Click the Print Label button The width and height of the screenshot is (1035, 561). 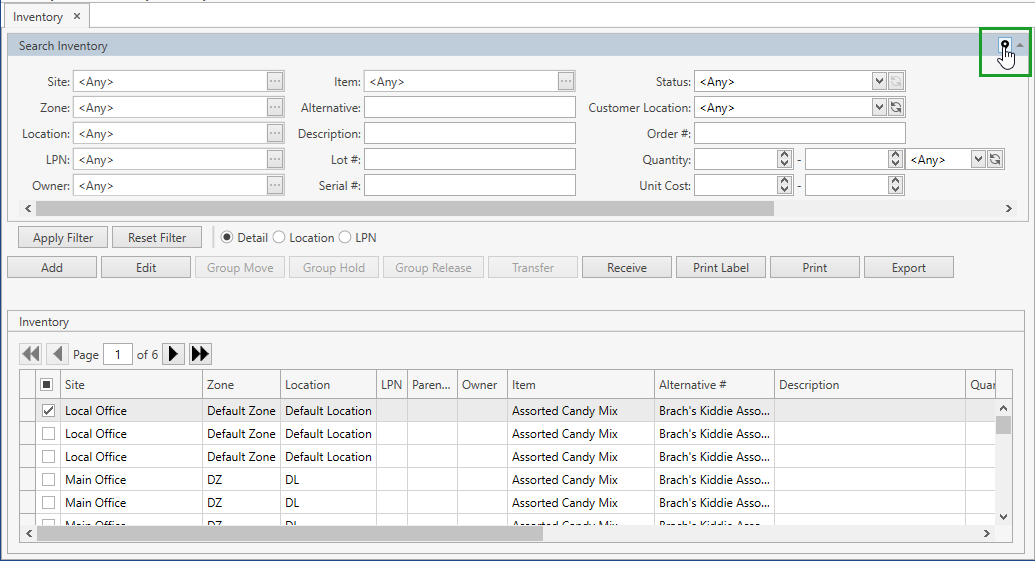[720, 268]
